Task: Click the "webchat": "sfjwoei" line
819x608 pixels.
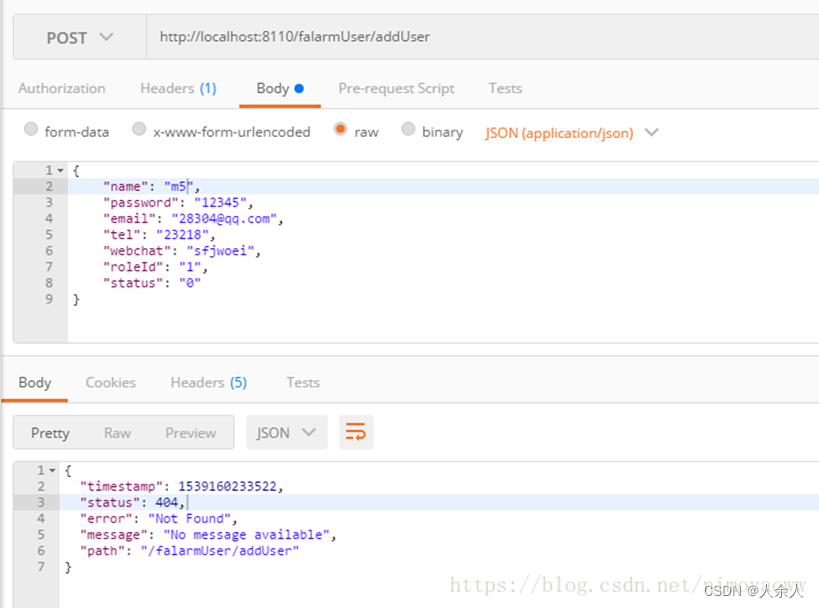Action: pyautogui.click(x=182, y=251)
